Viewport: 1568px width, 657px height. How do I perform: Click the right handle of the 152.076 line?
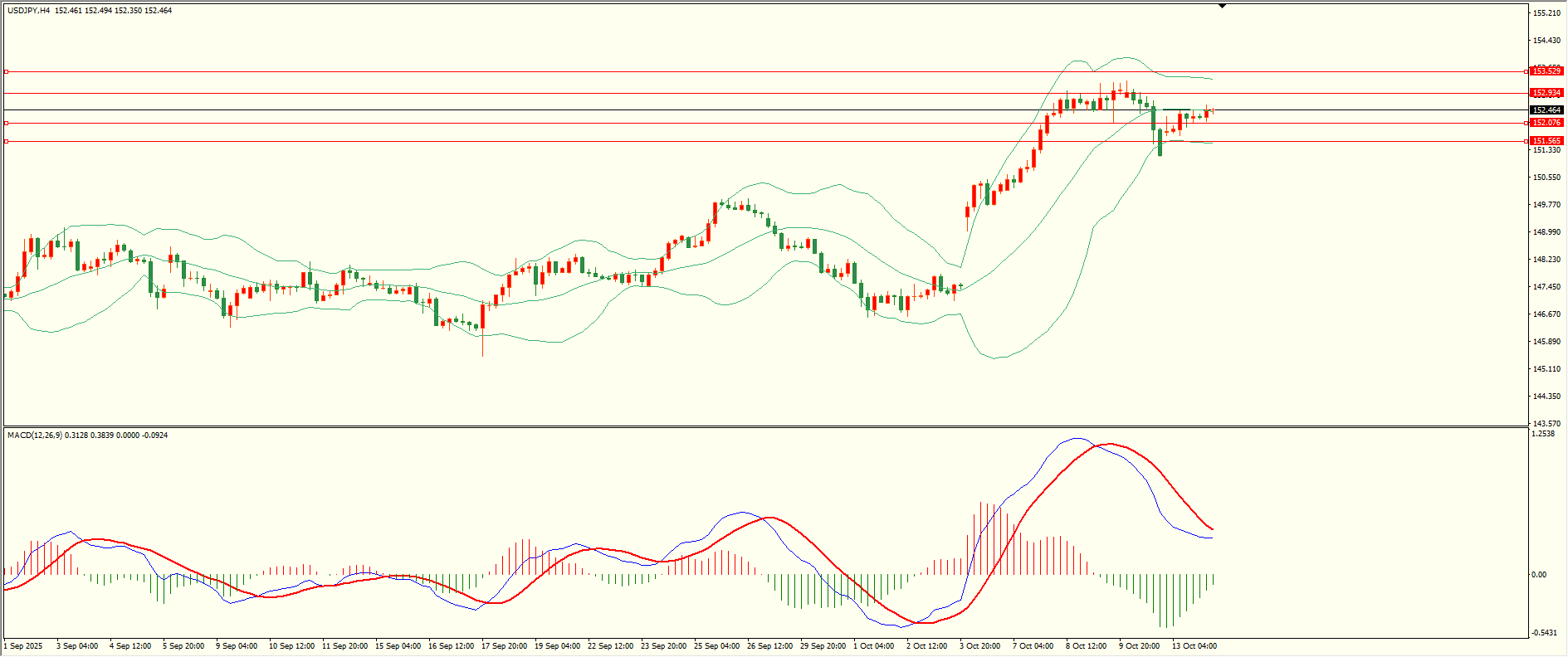click(1527, 123)
